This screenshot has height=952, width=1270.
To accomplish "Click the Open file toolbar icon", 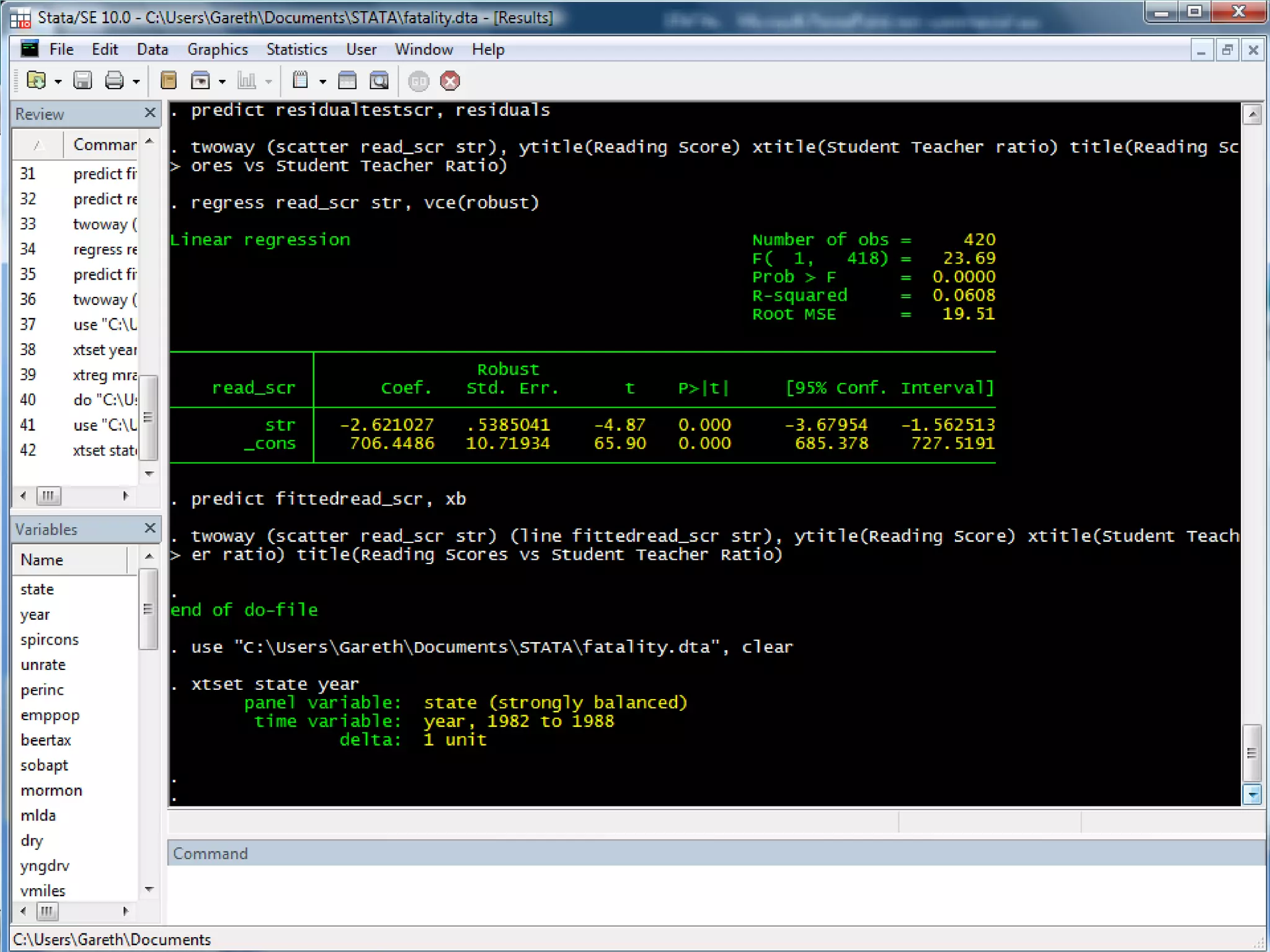I will pos(36,81).
